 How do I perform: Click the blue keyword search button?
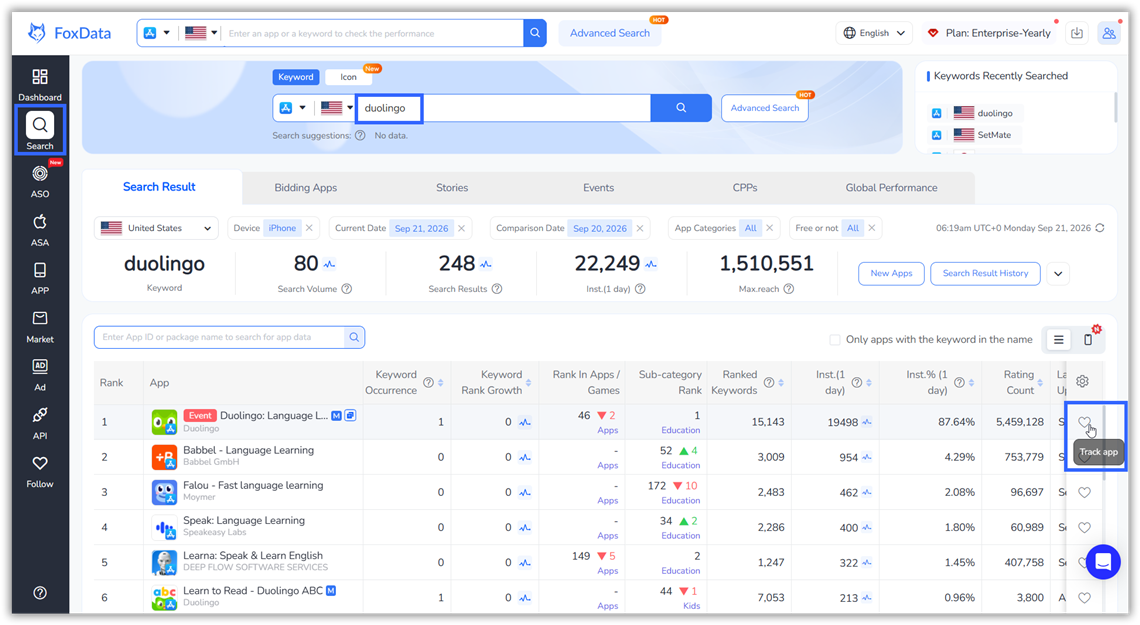pyautogui.click(x=681, y=108)
